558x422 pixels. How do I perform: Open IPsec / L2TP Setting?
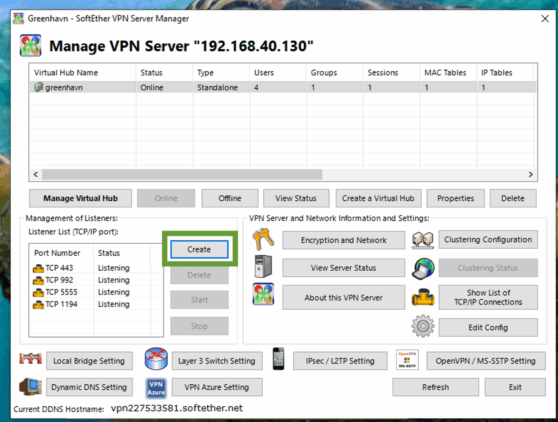[340, 361]
